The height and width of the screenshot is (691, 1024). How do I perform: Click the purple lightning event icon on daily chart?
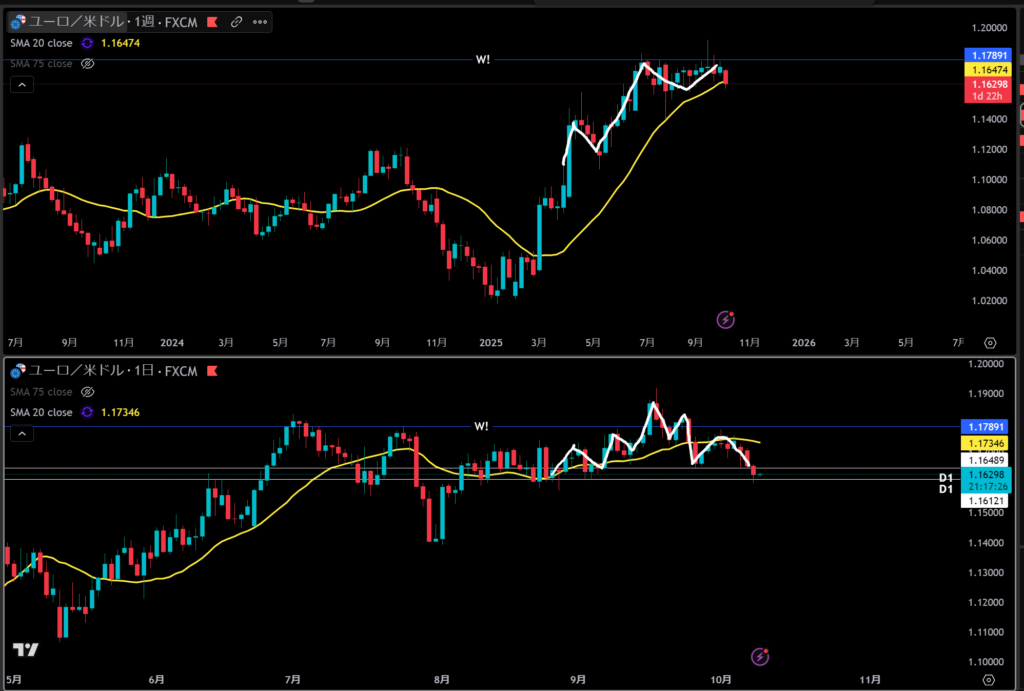click(x=760, y=657)
